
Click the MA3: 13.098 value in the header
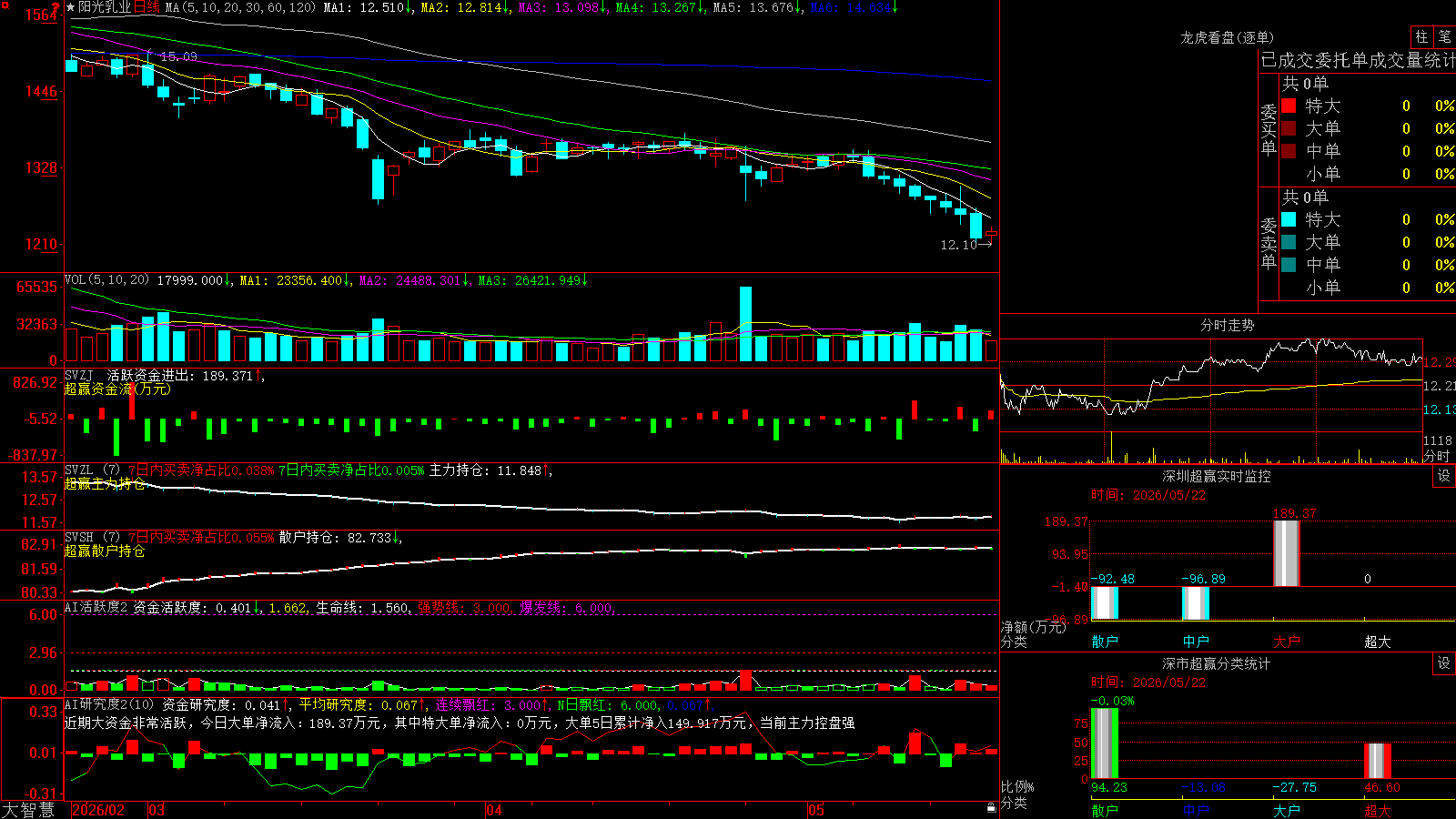(x=562, y=7)
